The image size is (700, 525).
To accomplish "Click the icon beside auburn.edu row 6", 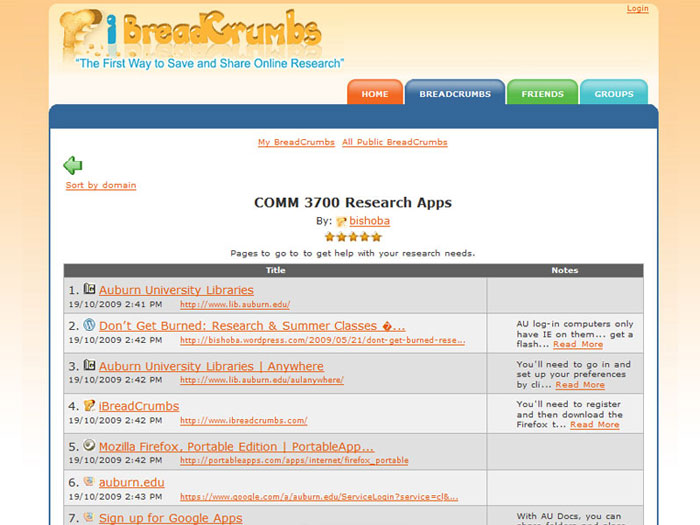I will pos(89,481).
